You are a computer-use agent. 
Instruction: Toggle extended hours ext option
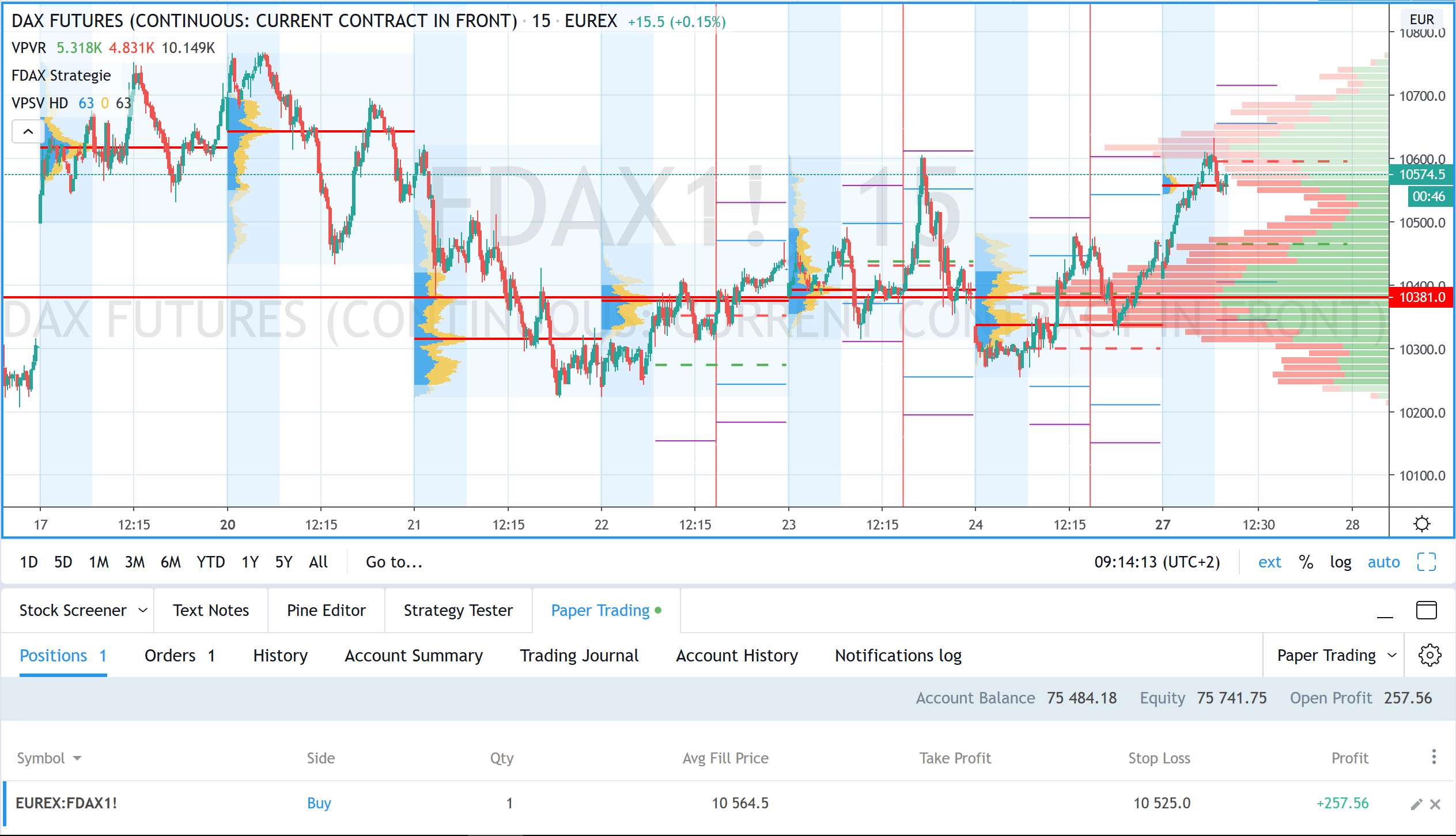pyautogui.click(x=1269, y=562)
